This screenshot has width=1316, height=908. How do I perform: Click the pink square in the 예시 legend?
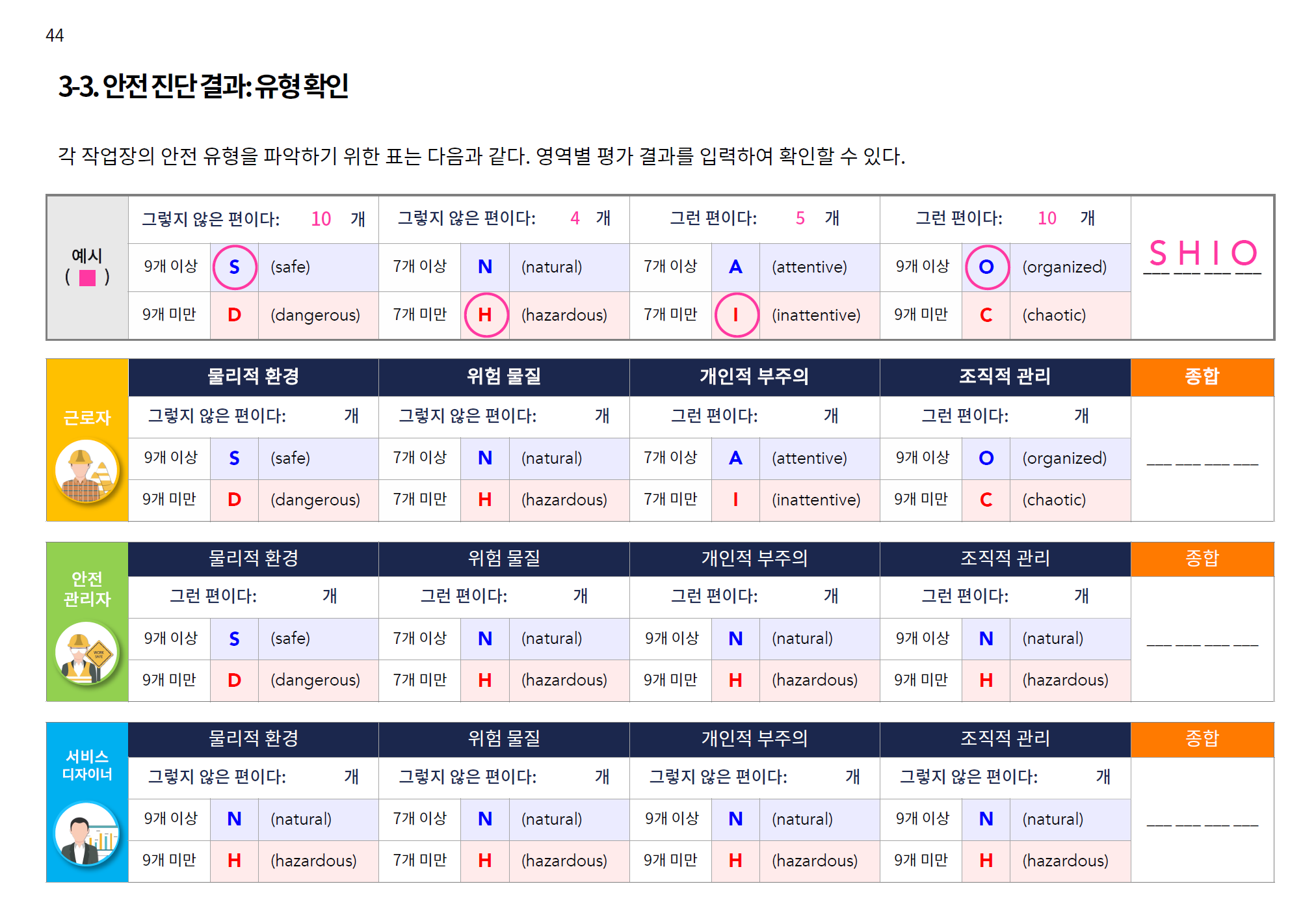[87, 278]
